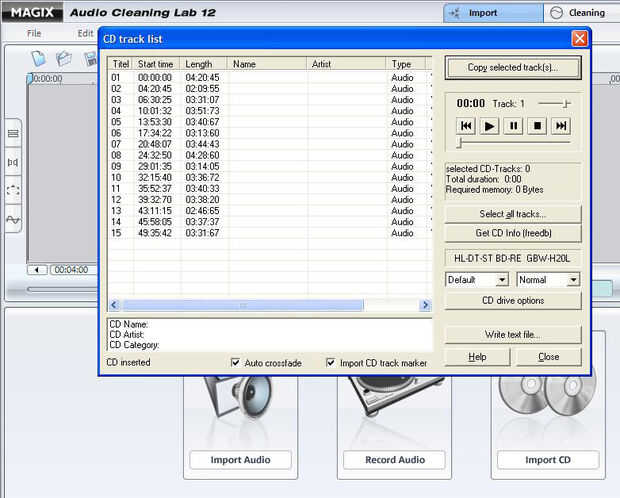
Task: Click Get CD Info (freedb) button
Action: click(513, 233)
